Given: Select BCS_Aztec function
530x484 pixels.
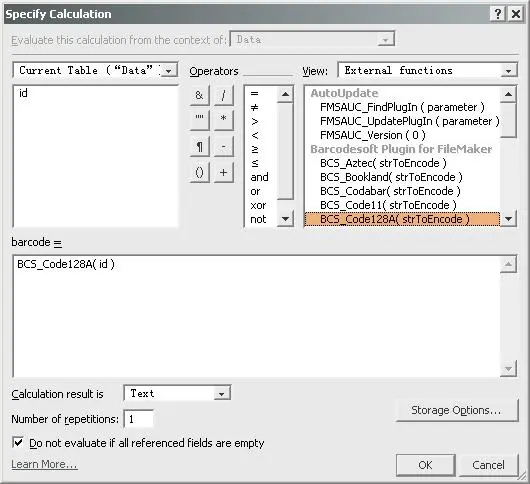Looking at the screenshot, I should (x=383, y=163).
